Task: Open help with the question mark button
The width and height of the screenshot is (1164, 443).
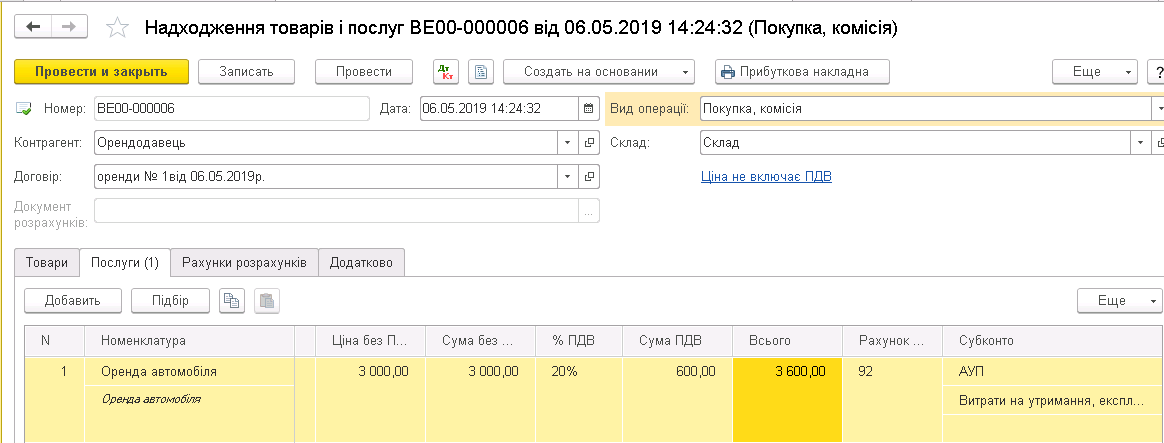Action: 1157,71
